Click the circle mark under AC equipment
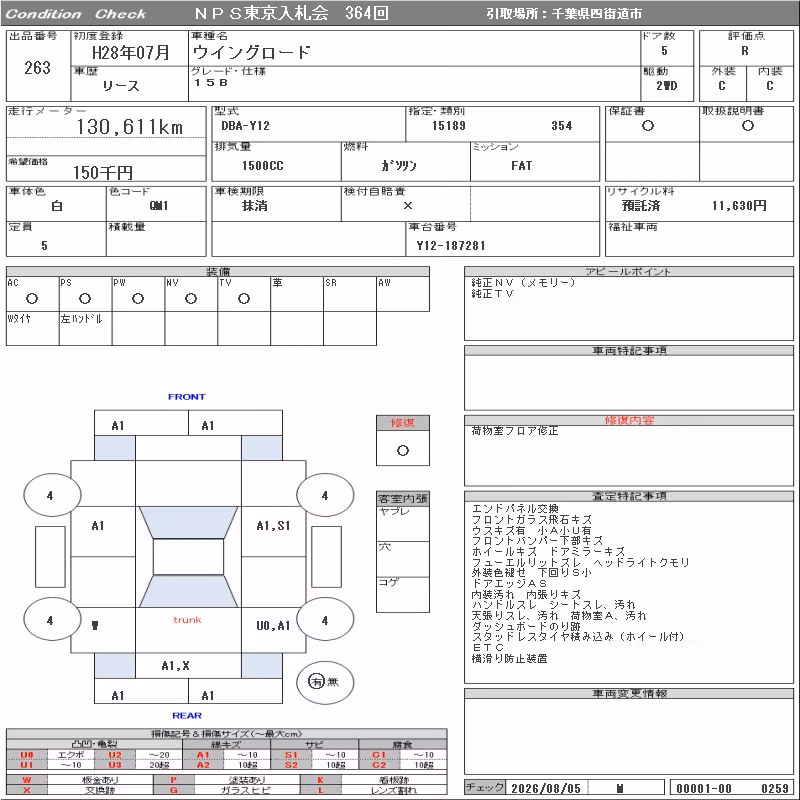The width and height of the screenshot is (800, 800). 32,298
